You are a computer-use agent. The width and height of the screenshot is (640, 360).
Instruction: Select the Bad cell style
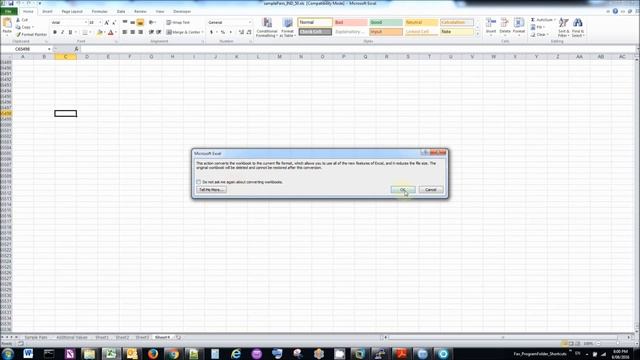pyautogui.click(x=351, y=22)
